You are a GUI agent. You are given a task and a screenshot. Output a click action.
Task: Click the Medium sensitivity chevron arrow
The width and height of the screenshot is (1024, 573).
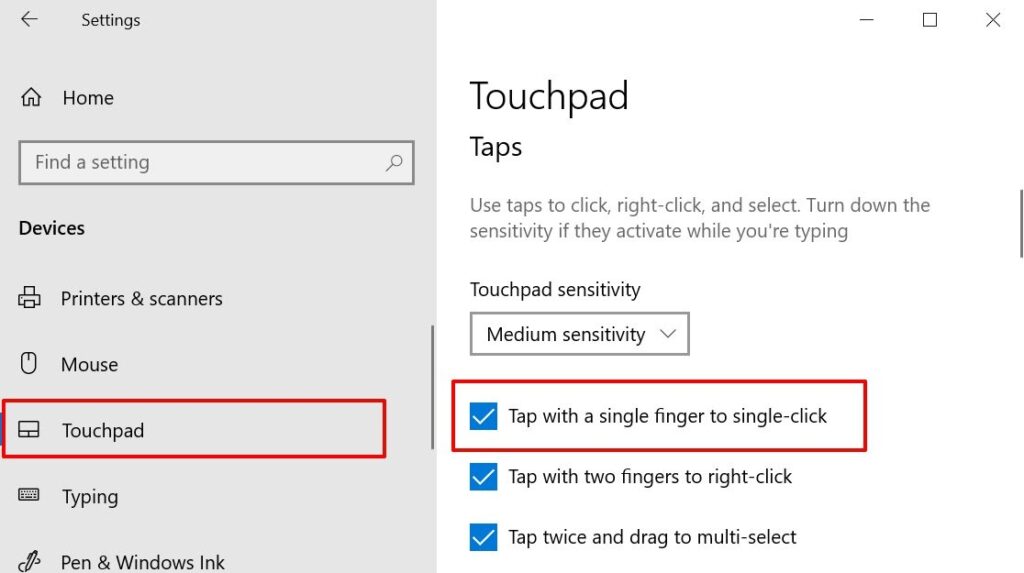coord(668,334)
